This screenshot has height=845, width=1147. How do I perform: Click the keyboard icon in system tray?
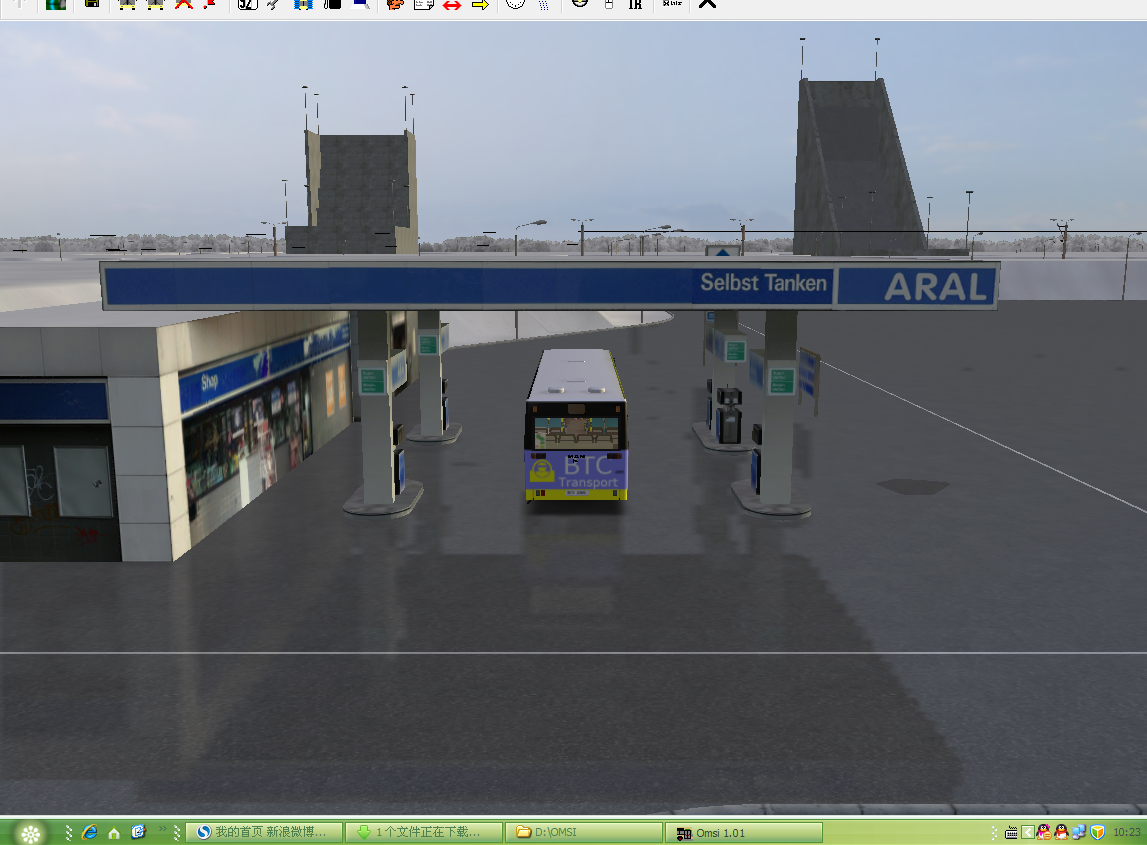point(1011,833)
